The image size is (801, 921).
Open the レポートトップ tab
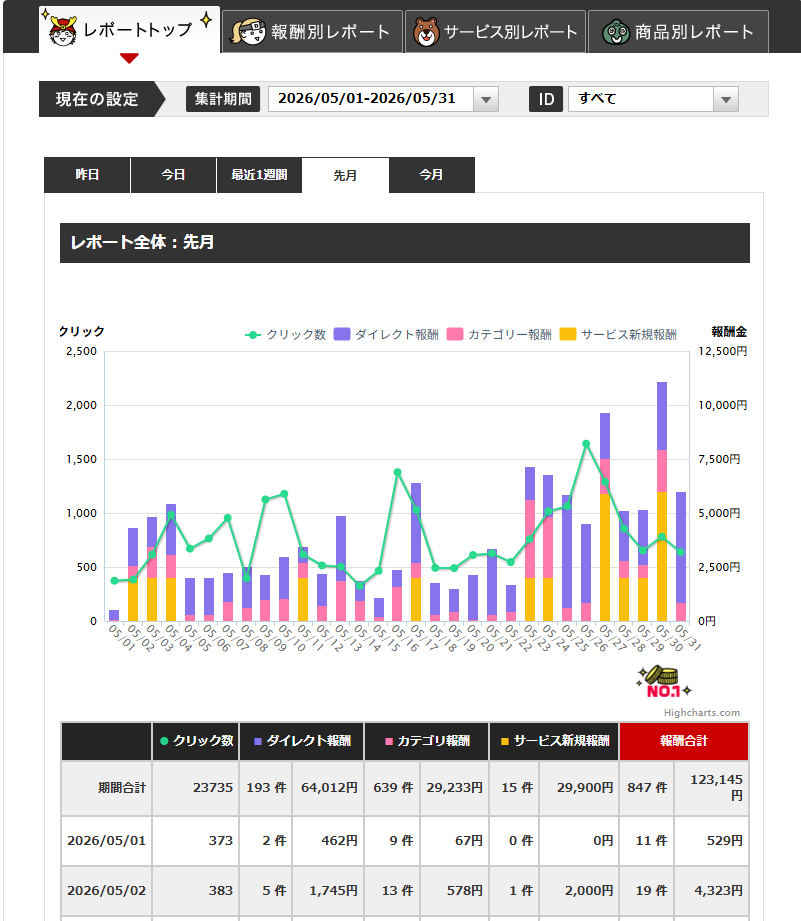coord(130,30)
